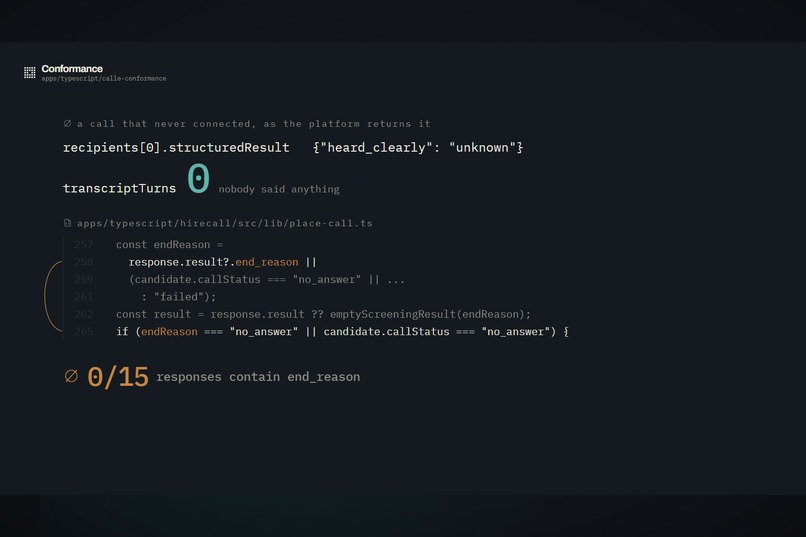Image resolution: width=806 pixels, height=537 pixels.
Task: Click the ': "failed");' code line
Action: (x=179, y=297)
